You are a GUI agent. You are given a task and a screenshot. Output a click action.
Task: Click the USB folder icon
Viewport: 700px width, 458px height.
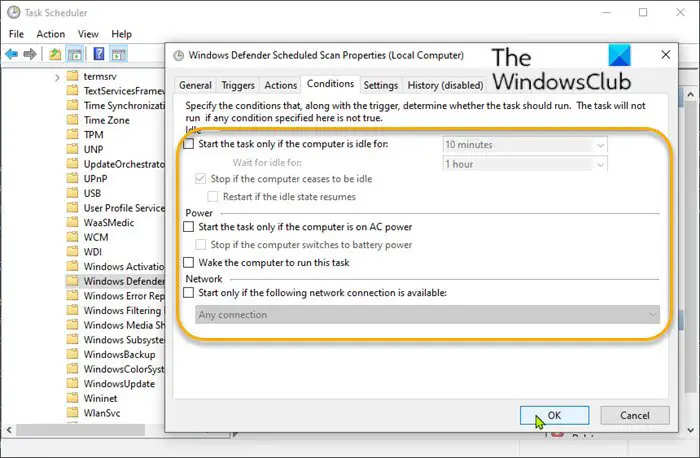pos(72,193)
